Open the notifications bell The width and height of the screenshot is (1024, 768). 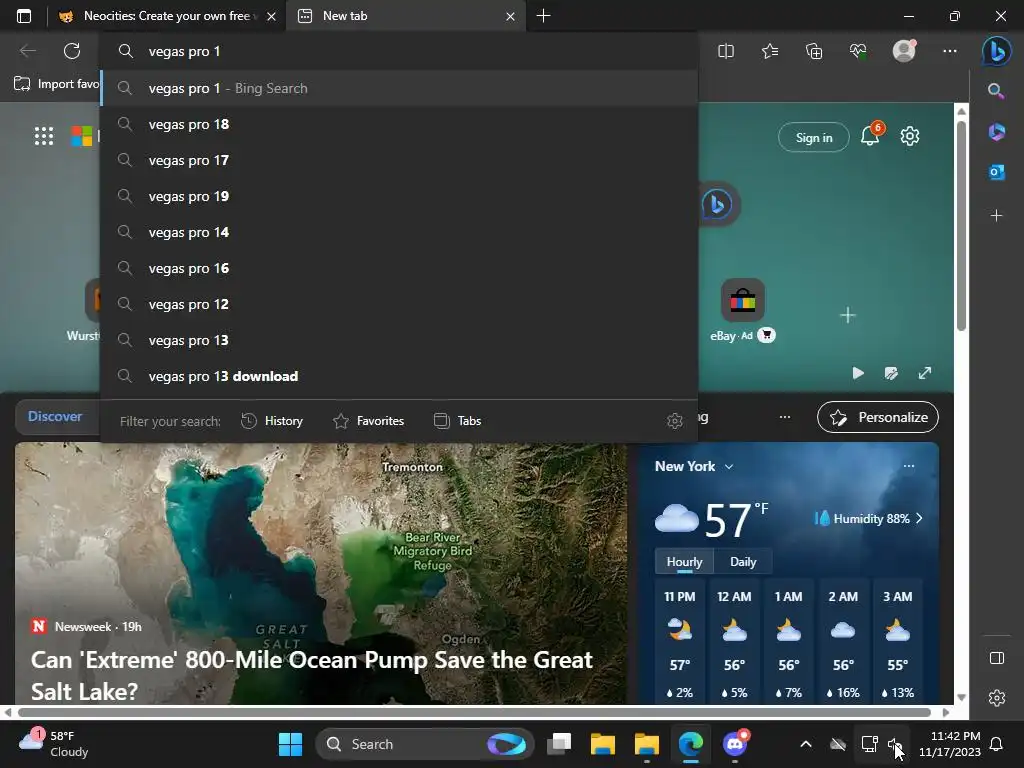pos(871,135)
